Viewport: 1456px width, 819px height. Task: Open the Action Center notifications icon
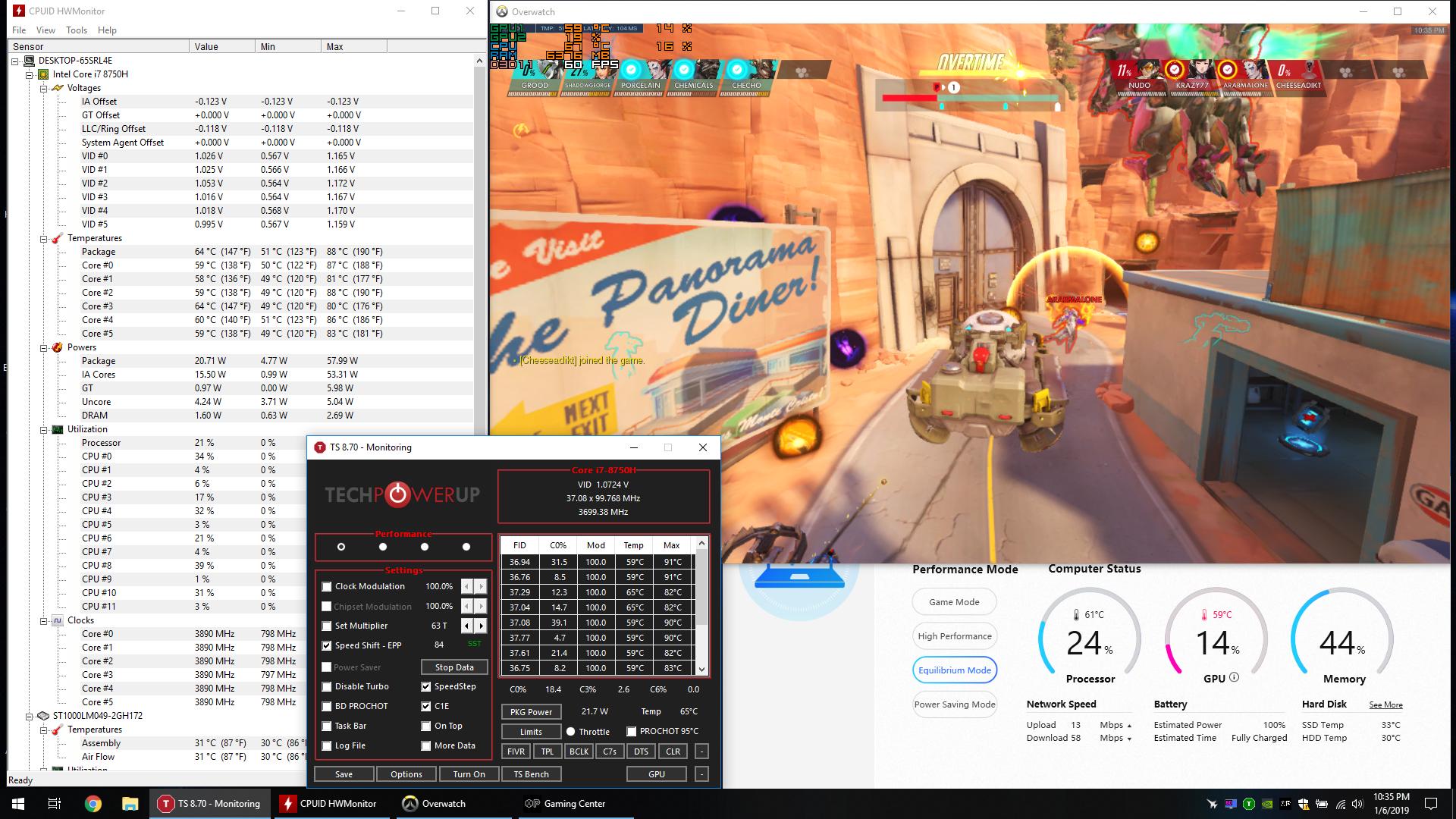(1431, 804)
